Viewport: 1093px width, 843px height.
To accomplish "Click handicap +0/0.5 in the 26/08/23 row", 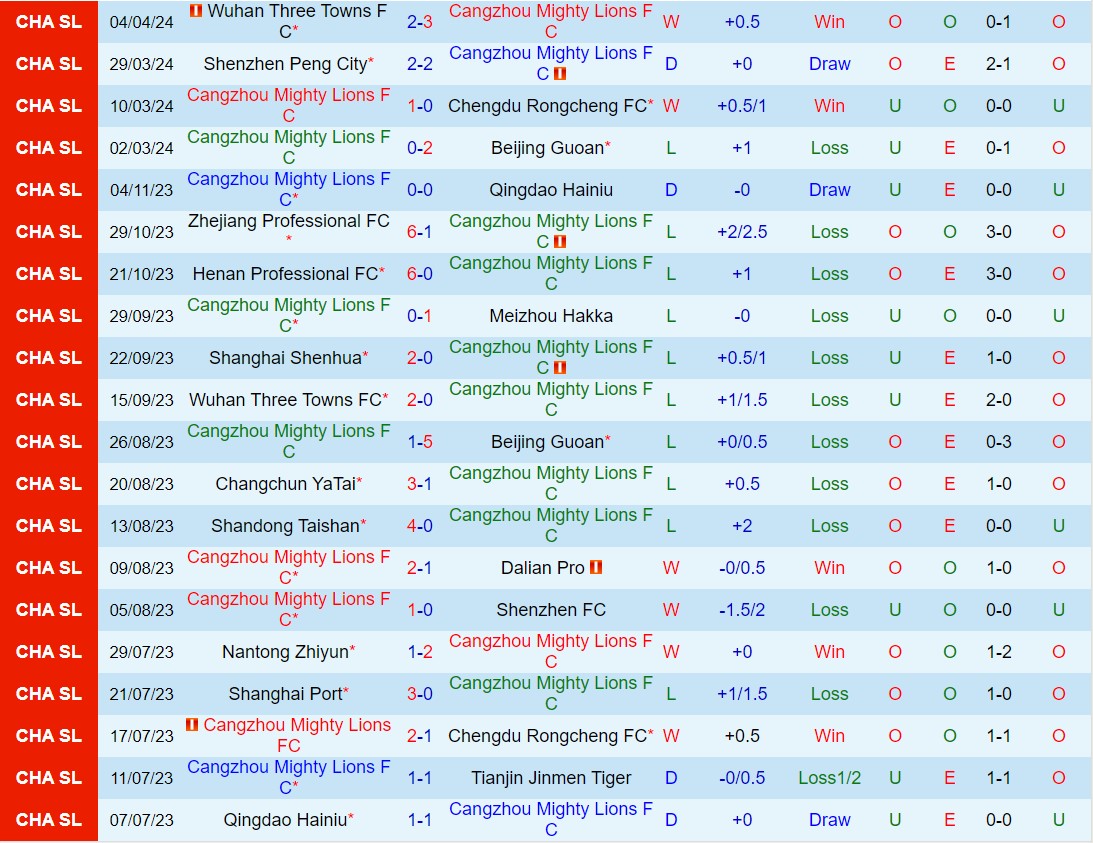I will click(x=742, y=441).
